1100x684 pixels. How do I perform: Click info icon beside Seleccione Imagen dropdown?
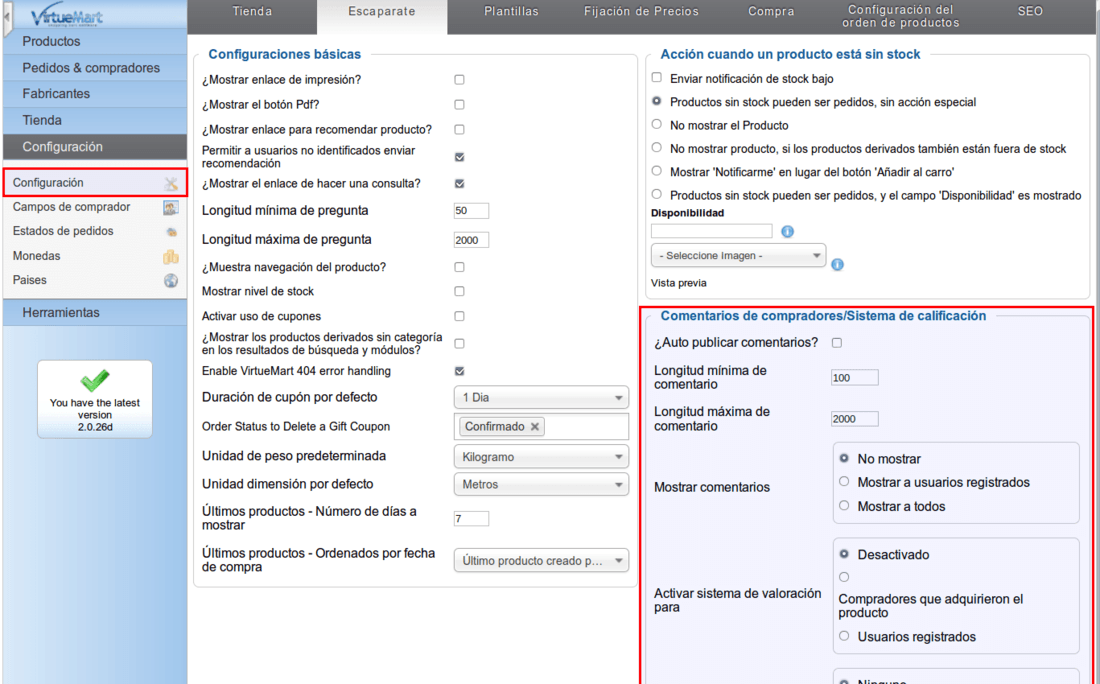(837, 264)
